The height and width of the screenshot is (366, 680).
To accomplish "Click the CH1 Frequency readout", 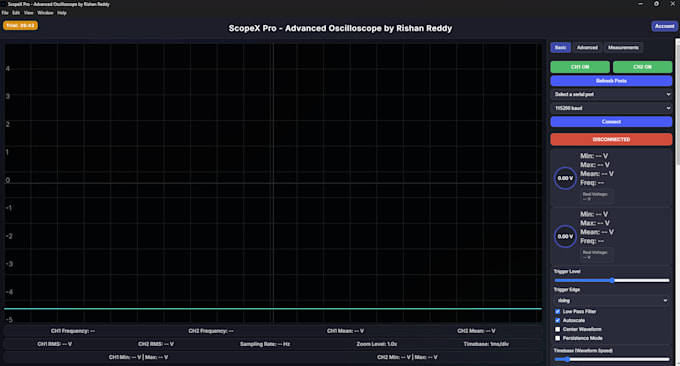I will point(72,331).
